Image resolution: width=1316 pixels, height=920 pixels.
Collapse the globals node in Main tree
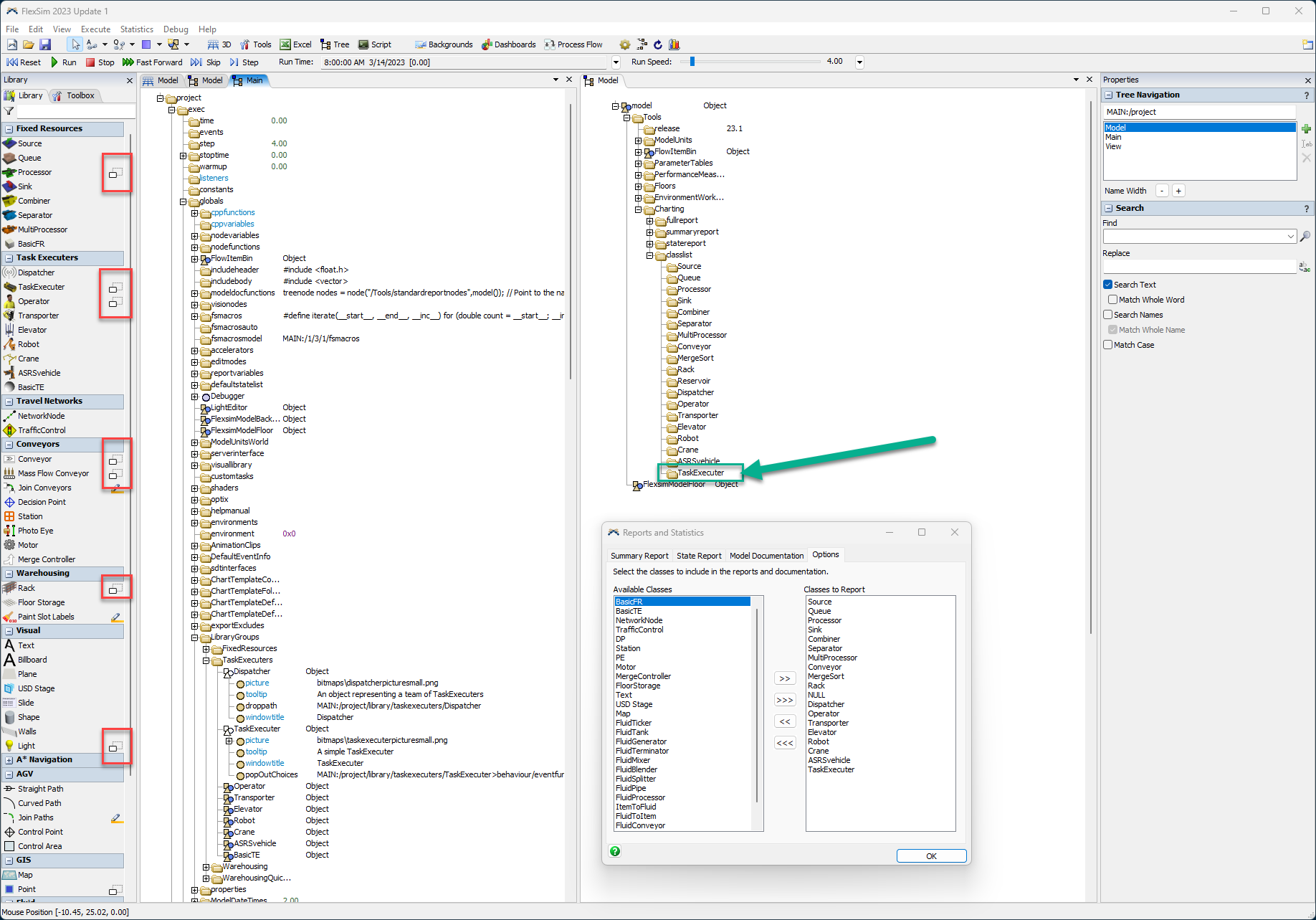(183, 201)
